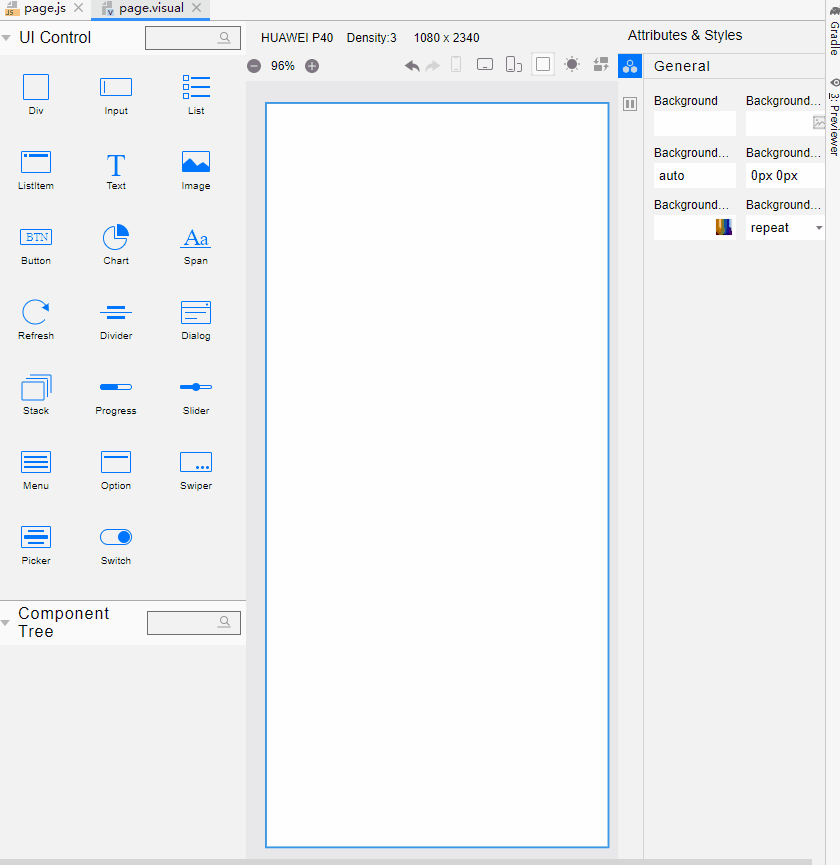Pick the Menu control
840x865 pixels.
coord(36,470)
